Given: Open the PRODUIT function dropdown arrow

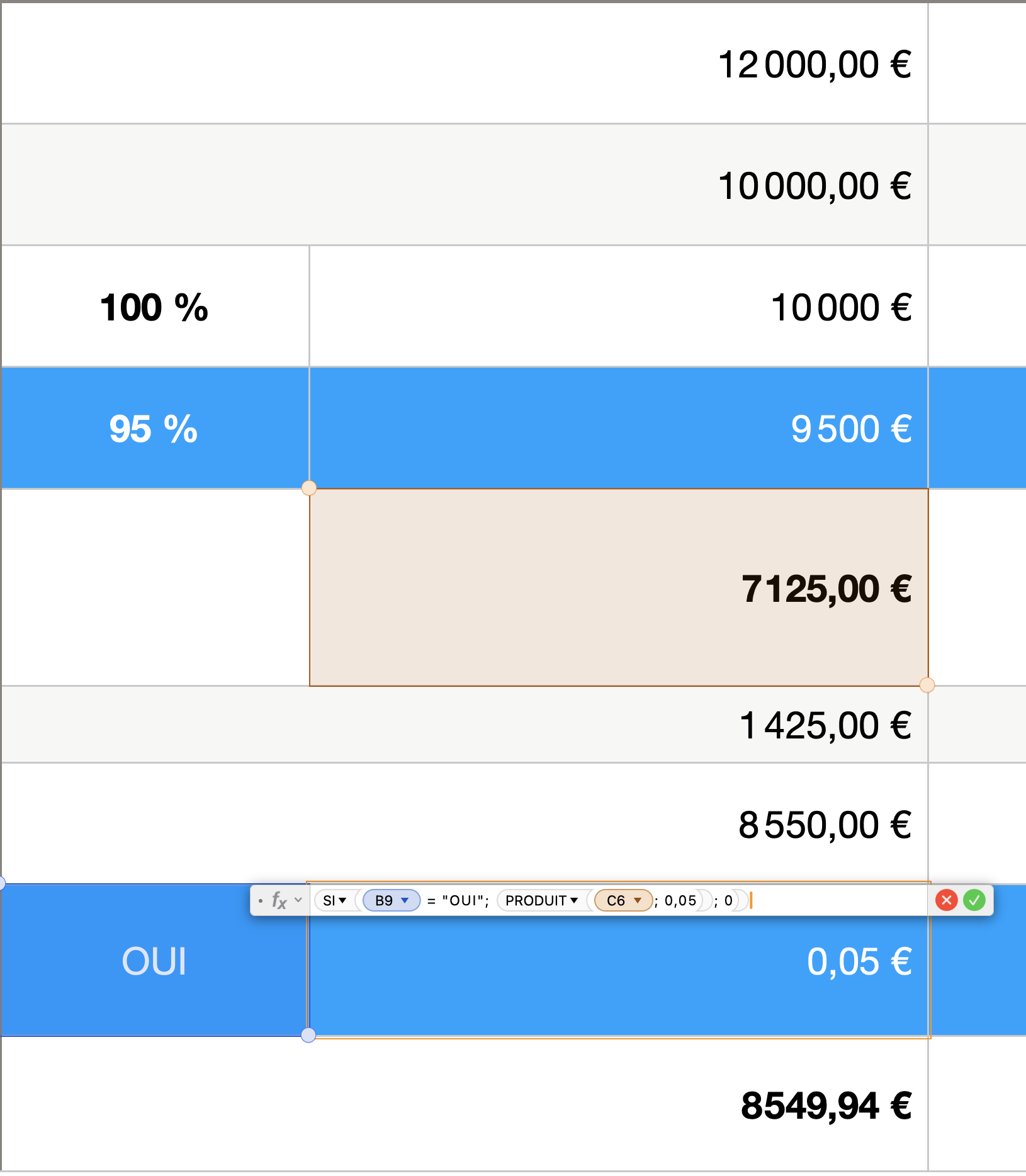Looking at the screenshot, I should point(574,900).
